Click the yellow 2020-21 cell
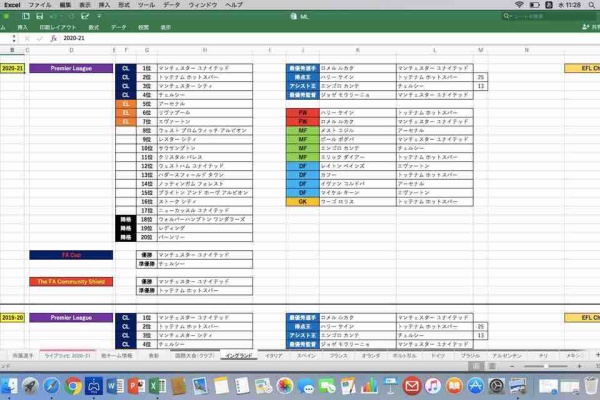The width and height of the screenshot is (600, 400). (x=13, y=68)
